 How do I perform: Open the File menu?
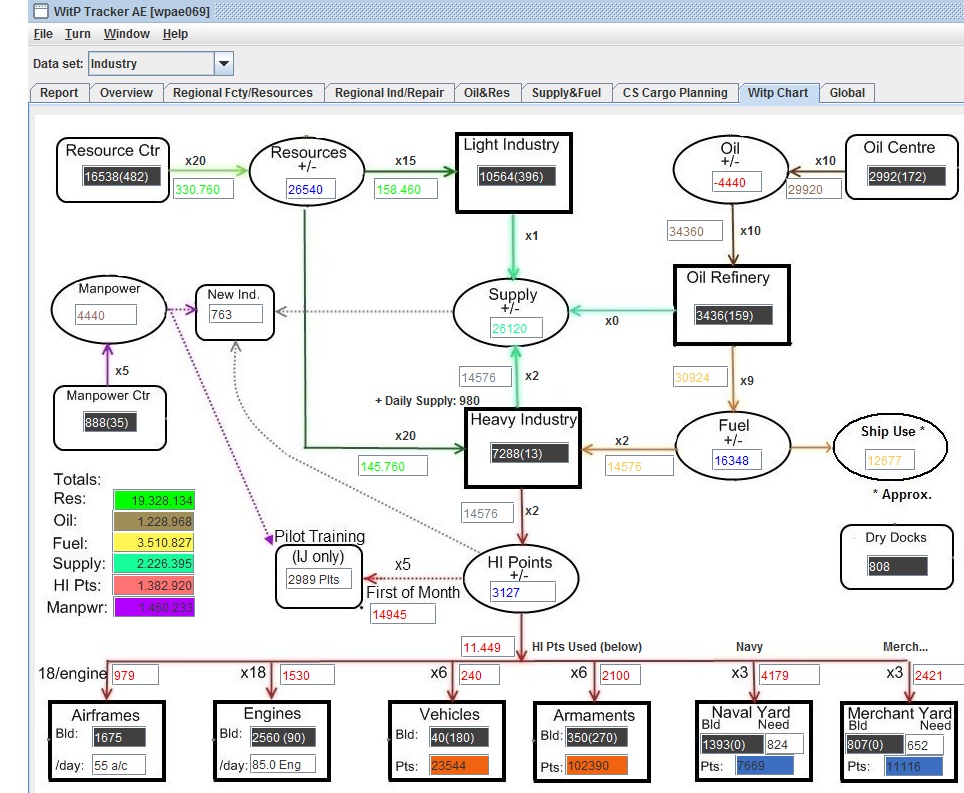(x=43, y=34)
